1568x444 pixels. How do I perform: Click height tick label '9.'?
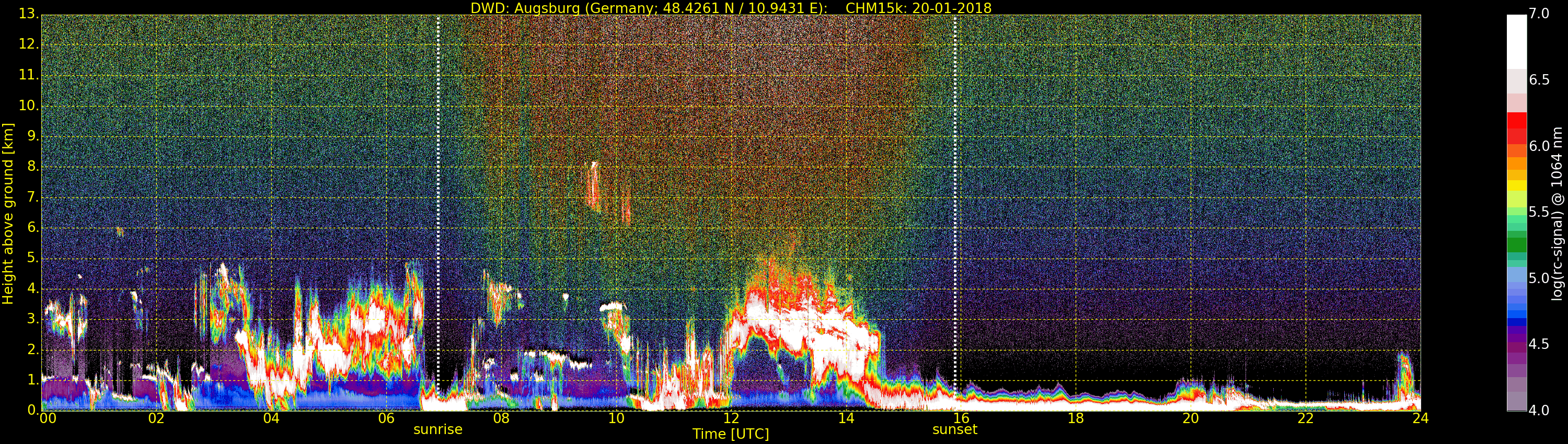[x=33, y=136]
